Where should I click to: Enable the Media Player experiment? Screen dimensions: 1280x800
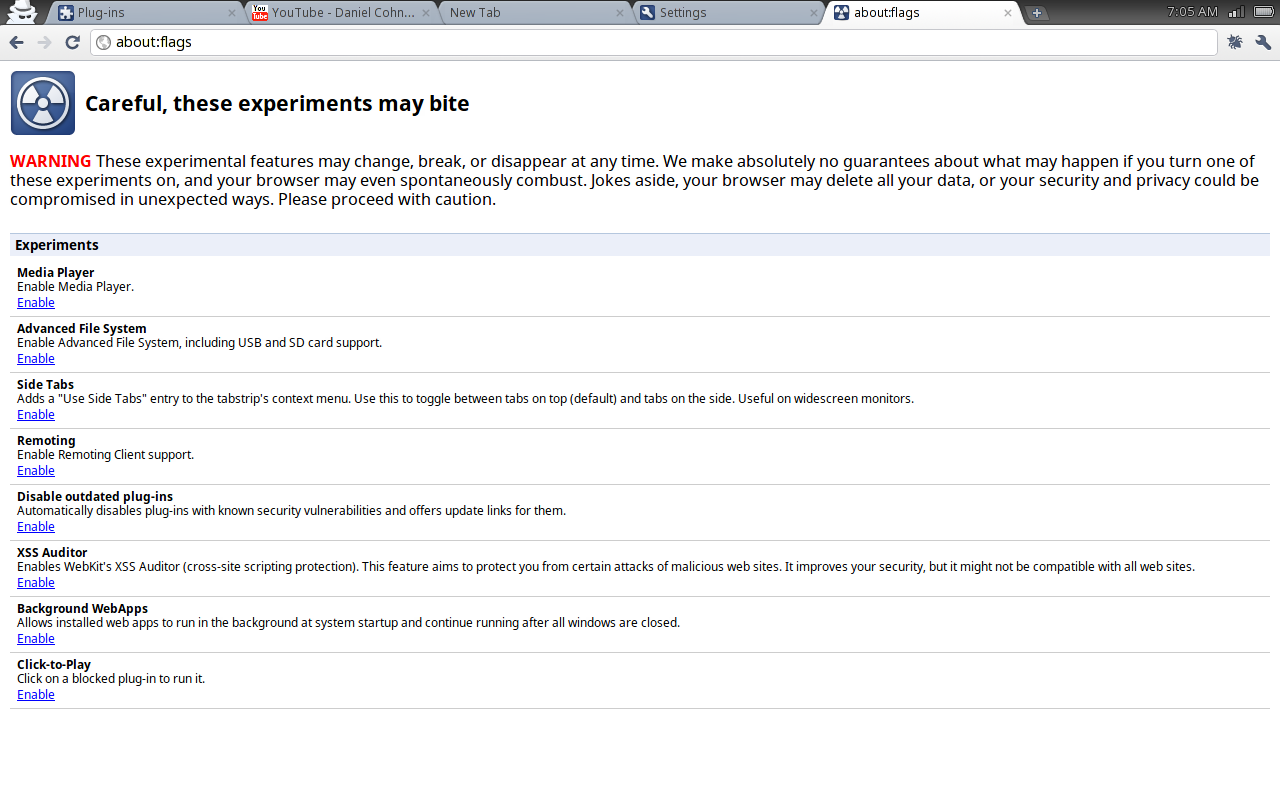[36, 303]
